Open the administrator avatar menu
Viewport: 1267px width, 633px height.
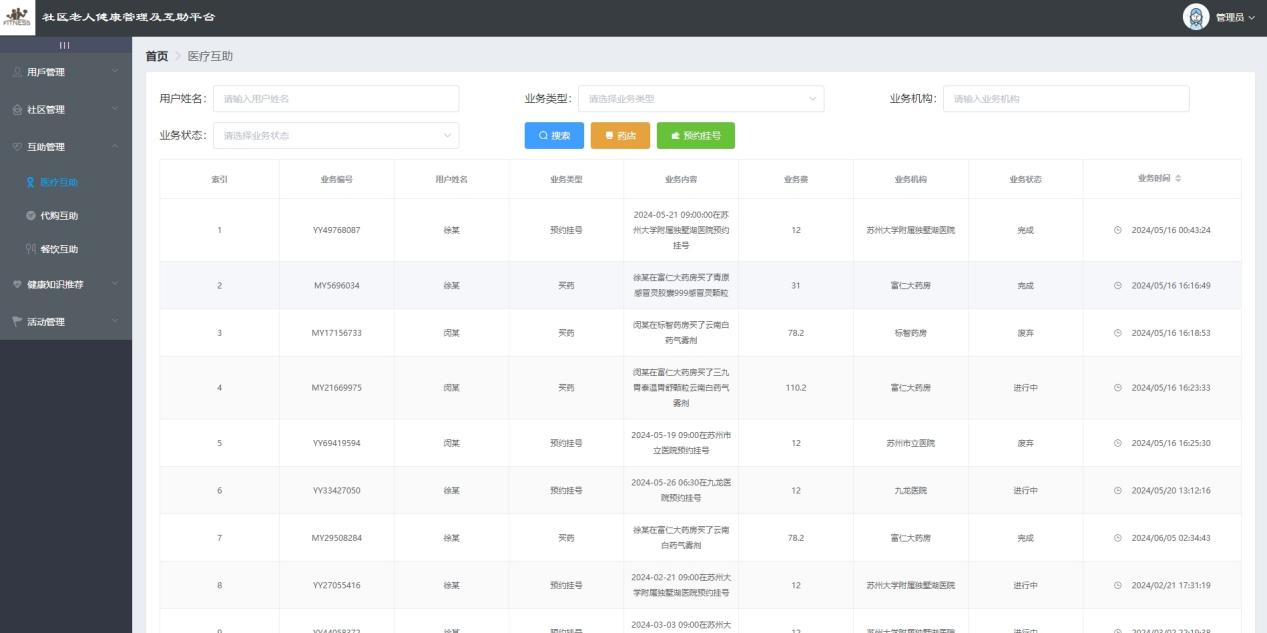[1196, 17]
